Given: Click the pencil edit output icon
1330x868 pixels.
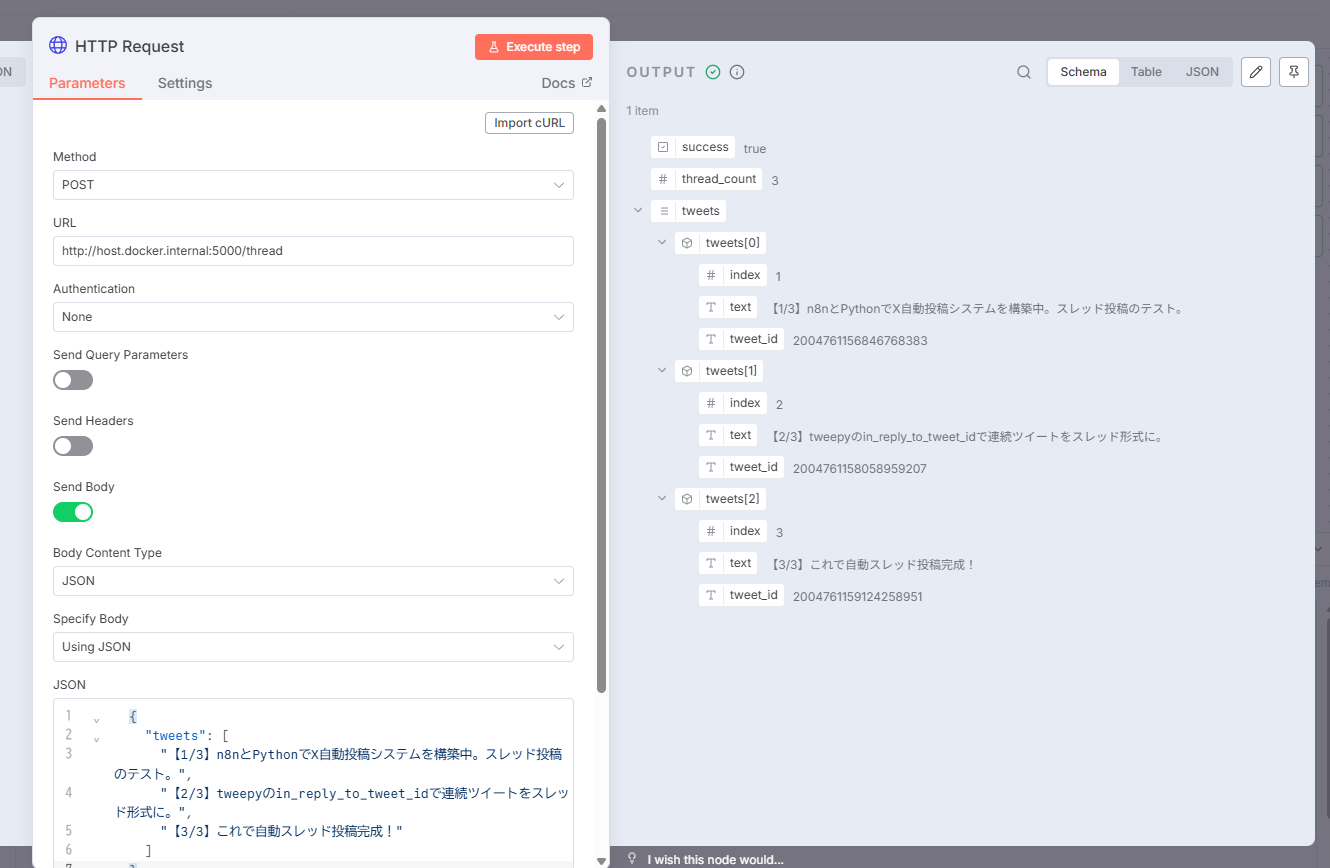Looking at the screenshot, I should pyautogui.click(x=1256, y=72).
